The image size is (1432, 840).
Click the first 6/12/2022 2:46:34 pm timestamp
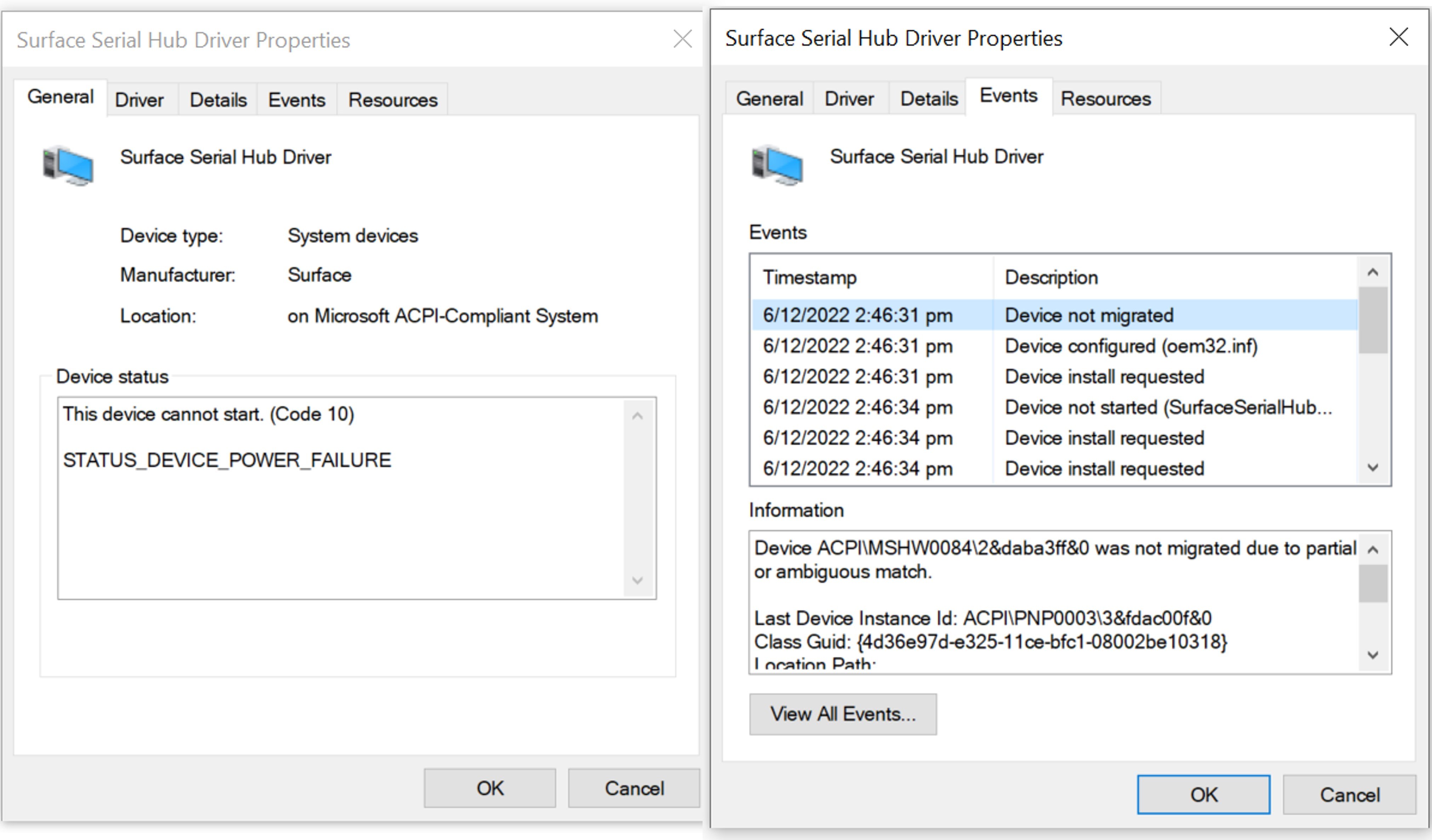(x=858, y=407)
